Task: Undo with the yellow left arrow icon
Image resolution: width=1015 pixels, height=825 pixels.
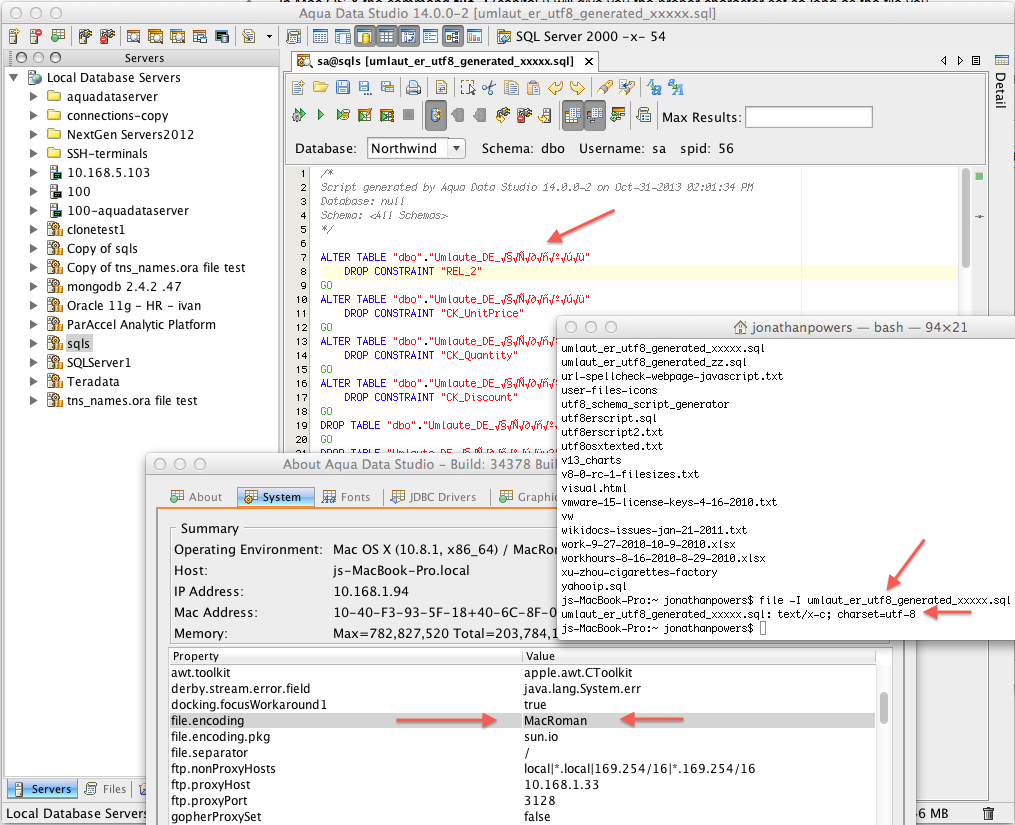Action: coord(555,87)
